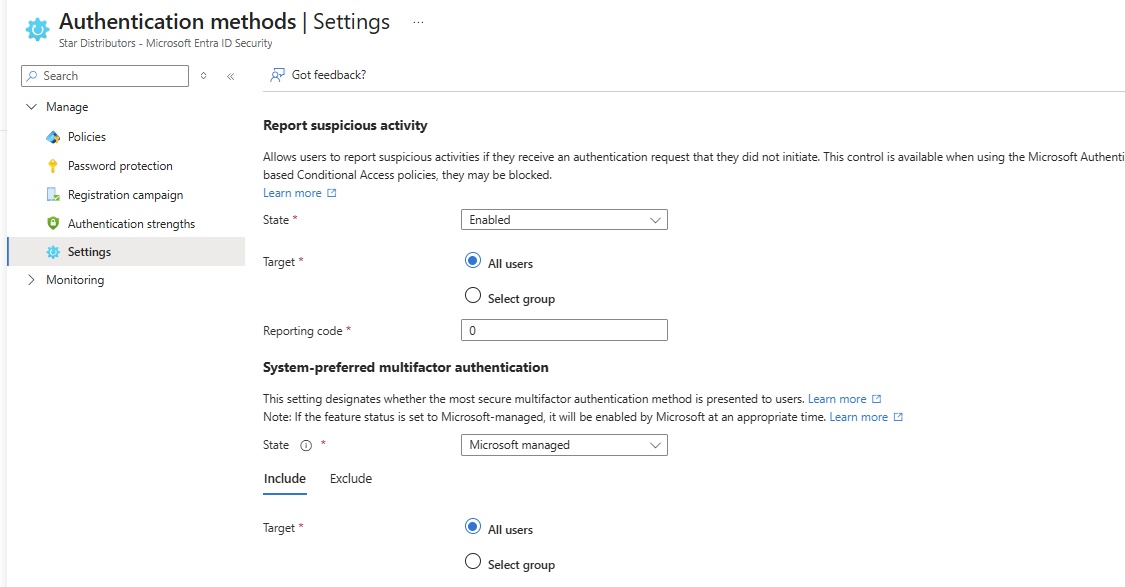The width and height of the screenshot is (1125, 587).
Task: Select All users for suspicious activity target
Action: pyautogui.click(x=473, y=261)
